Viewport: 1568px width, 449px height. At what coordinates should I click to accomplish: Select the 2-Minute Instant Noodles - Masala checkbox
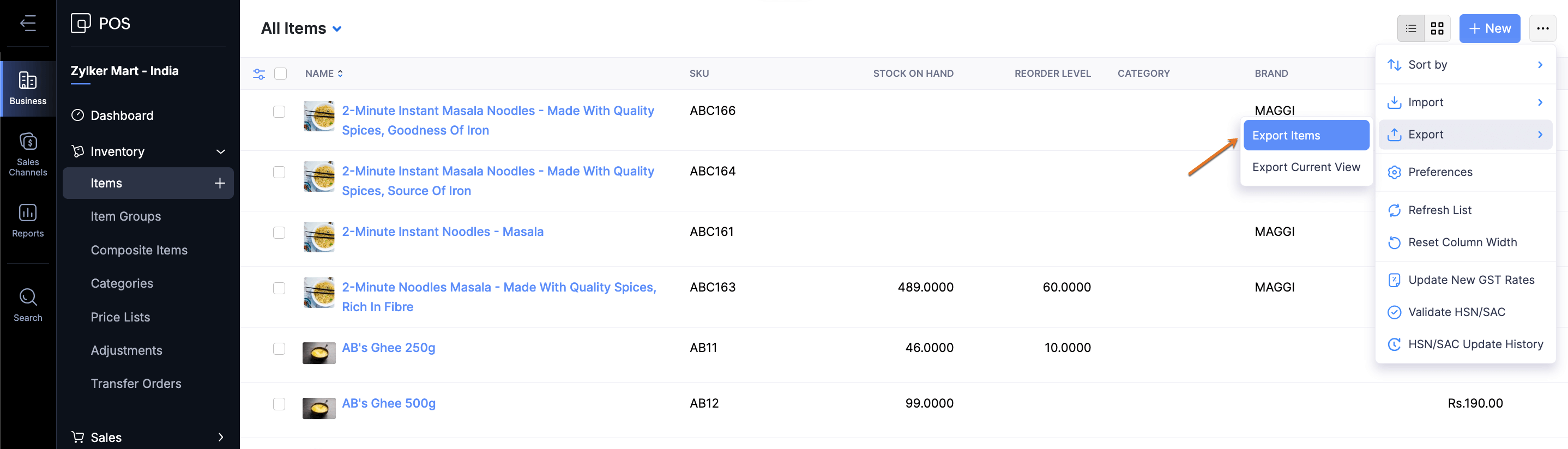click(x=279, y=233)
